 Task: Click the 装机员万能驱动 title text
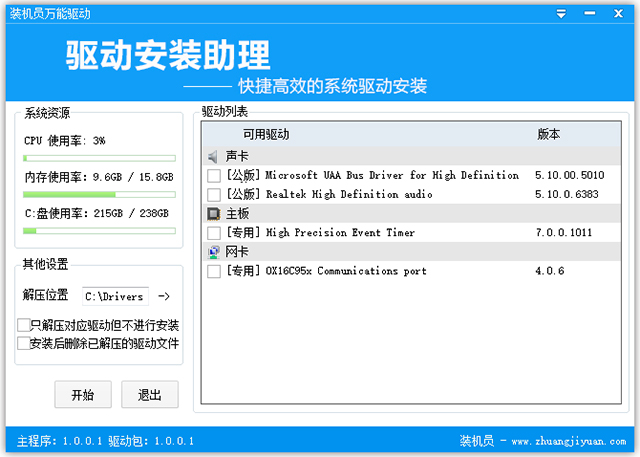[x=50, y=14]
